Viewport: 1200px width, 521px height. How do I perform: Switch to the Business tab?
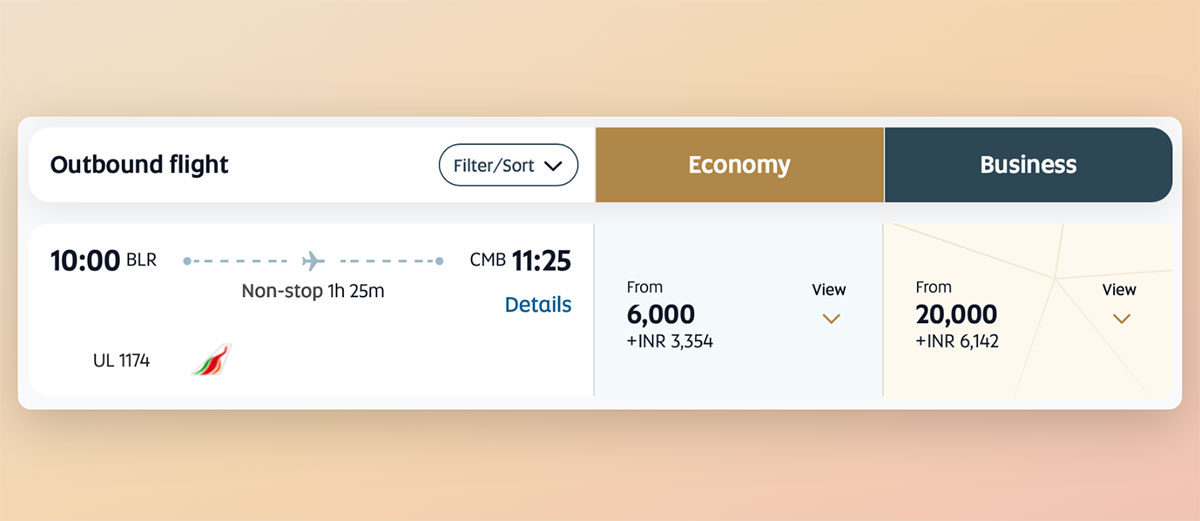click(1028, 165)
